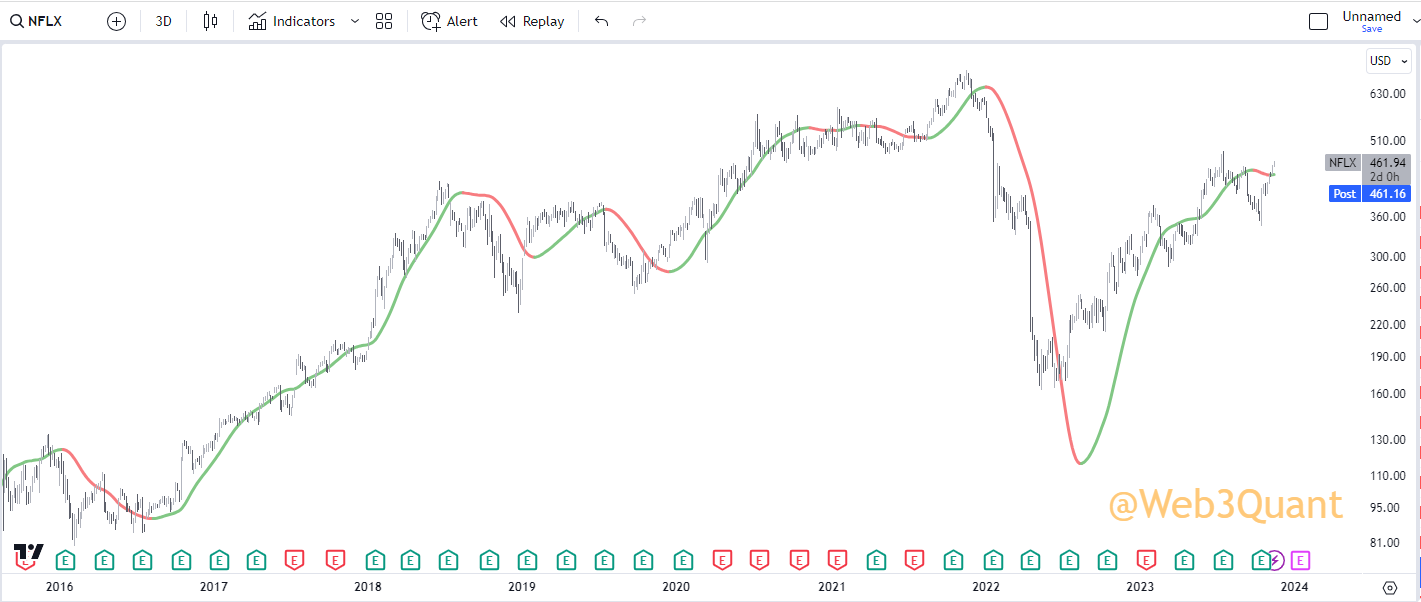The width and height of the screenshot is (1421, 602).
Task: Open the 3D time interval selector
Action: pos(164,21)
